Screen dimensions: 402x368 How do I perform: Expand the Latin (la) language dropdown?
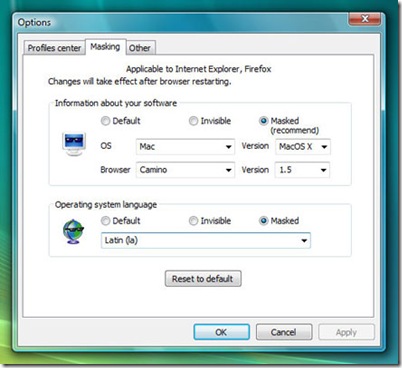[206, 240]
